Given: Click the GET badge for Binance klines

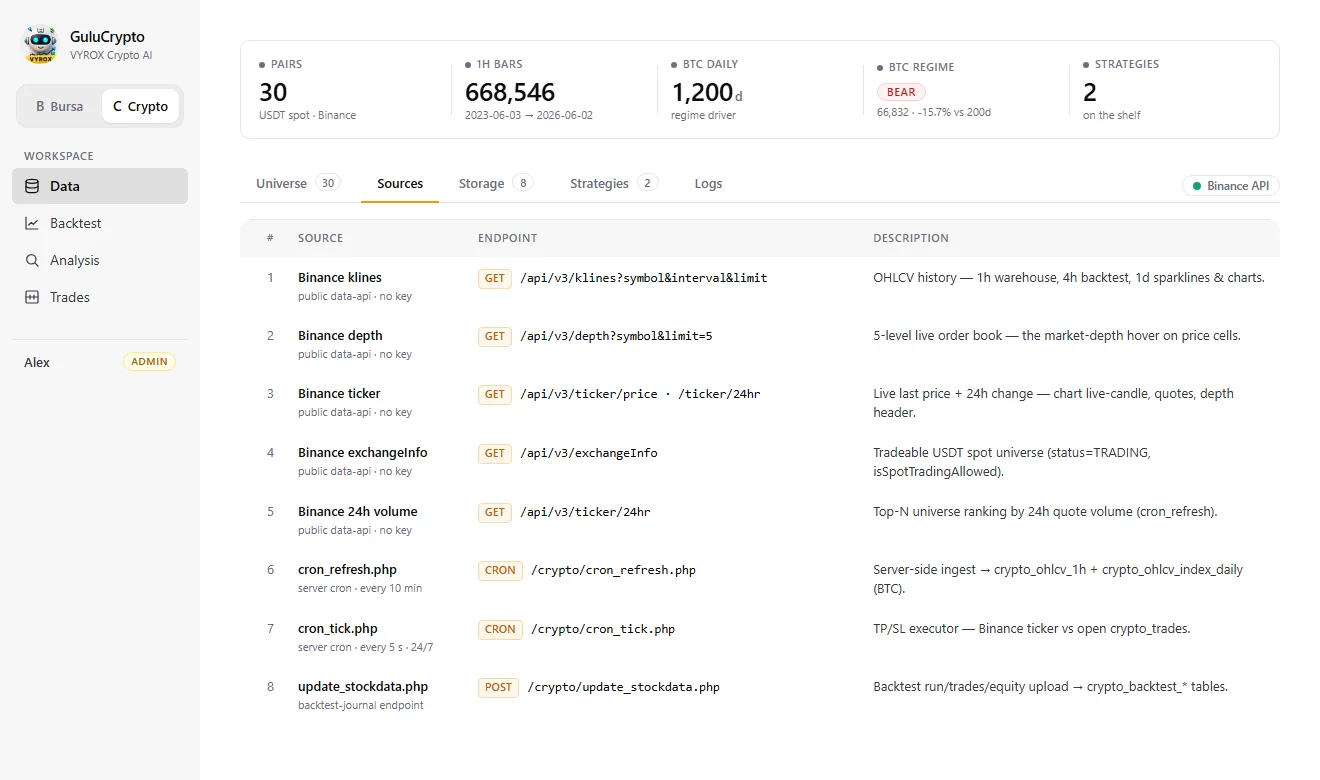Looking at the screenshot, I should 495,278.
